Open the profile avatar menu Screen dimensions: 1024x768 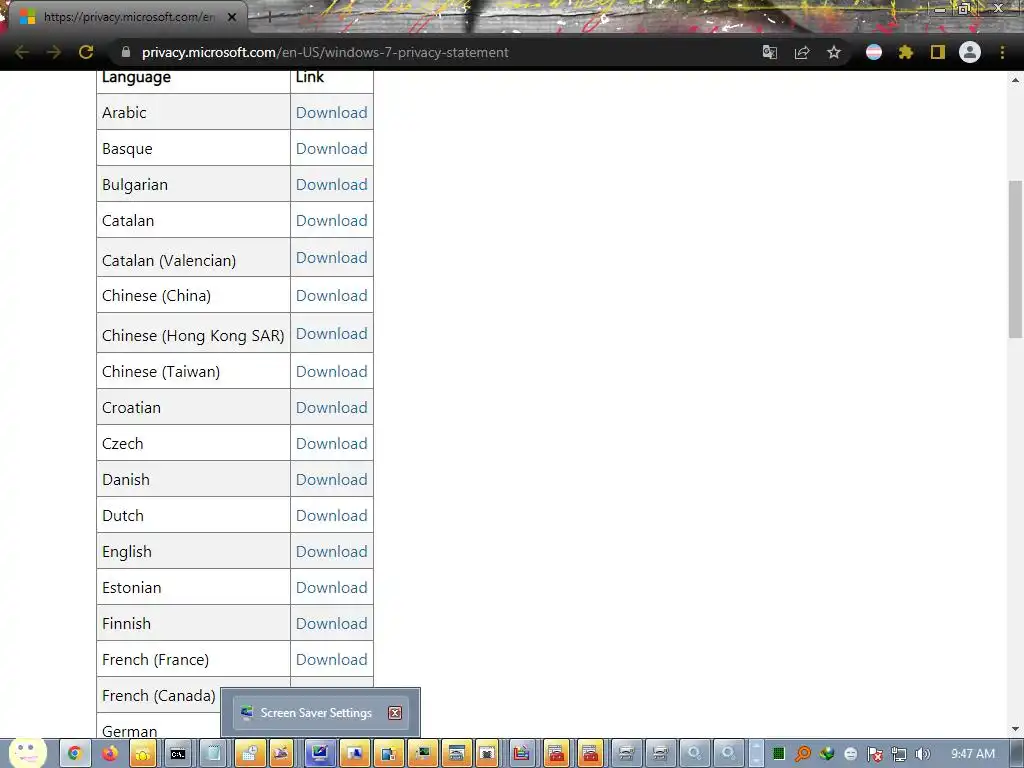point(970,52)
